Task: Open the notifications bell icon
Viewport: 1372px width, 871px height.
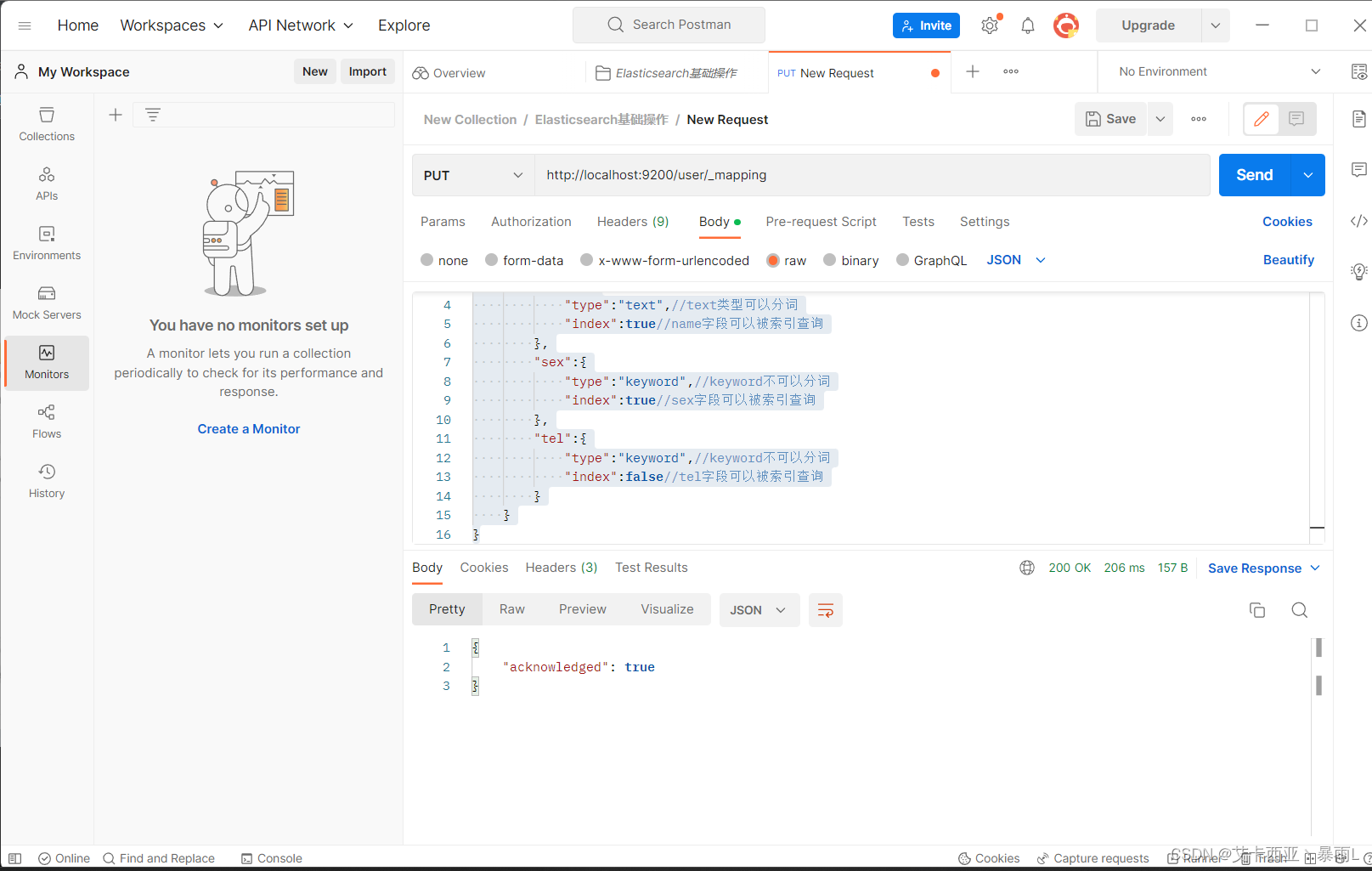Action: (1028, 25)
